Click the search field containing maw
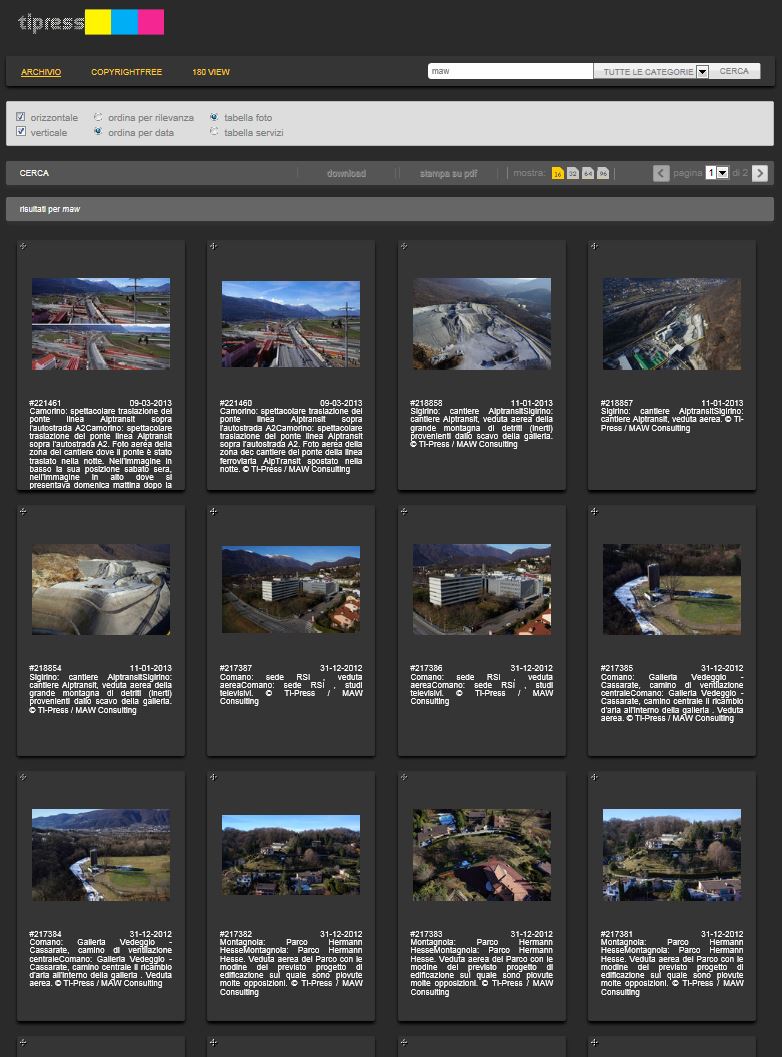 pyautogui.click(x=510, y=72)
